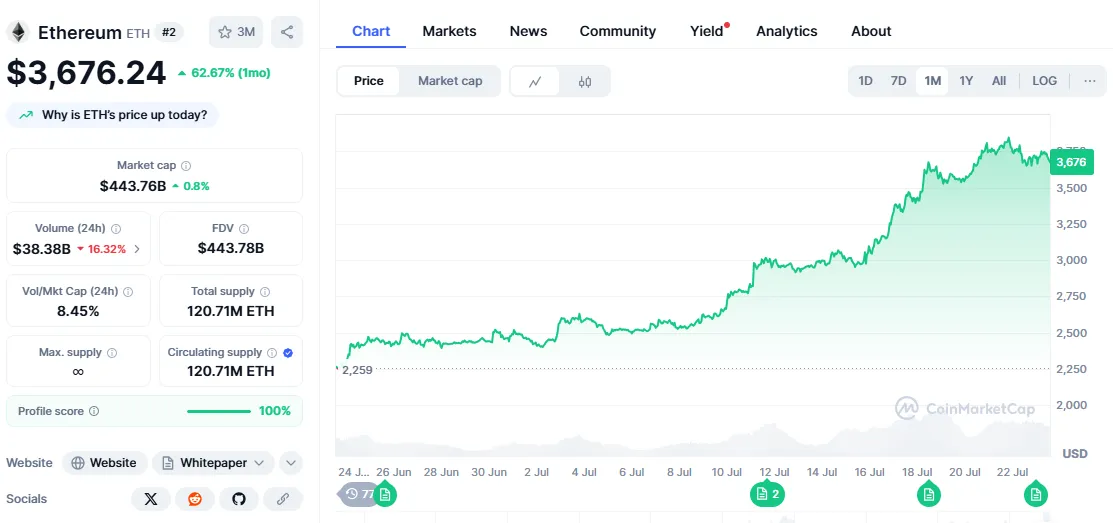The width and height of the screenshot is (1113, 523).
Task: Click "Why is ETH's price up today?"
Action: (x=112, y=115)
